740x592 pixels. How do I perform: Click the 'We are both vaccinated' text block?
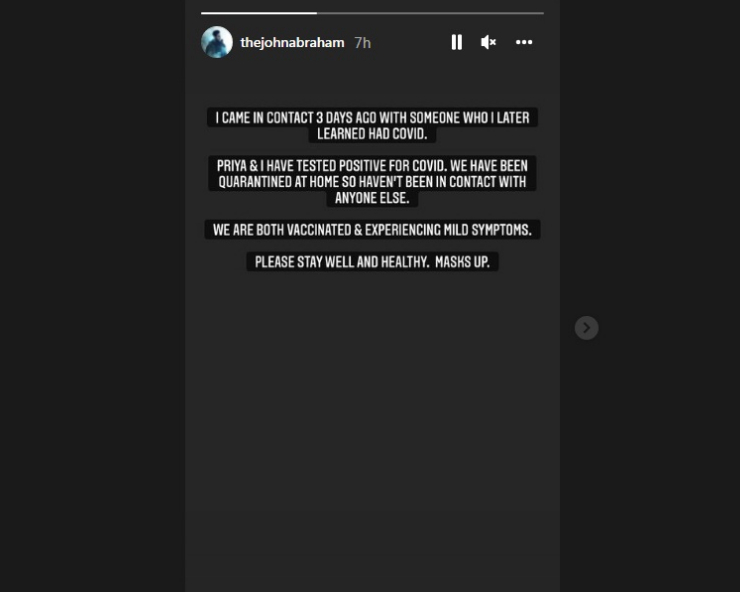(372, 230)
